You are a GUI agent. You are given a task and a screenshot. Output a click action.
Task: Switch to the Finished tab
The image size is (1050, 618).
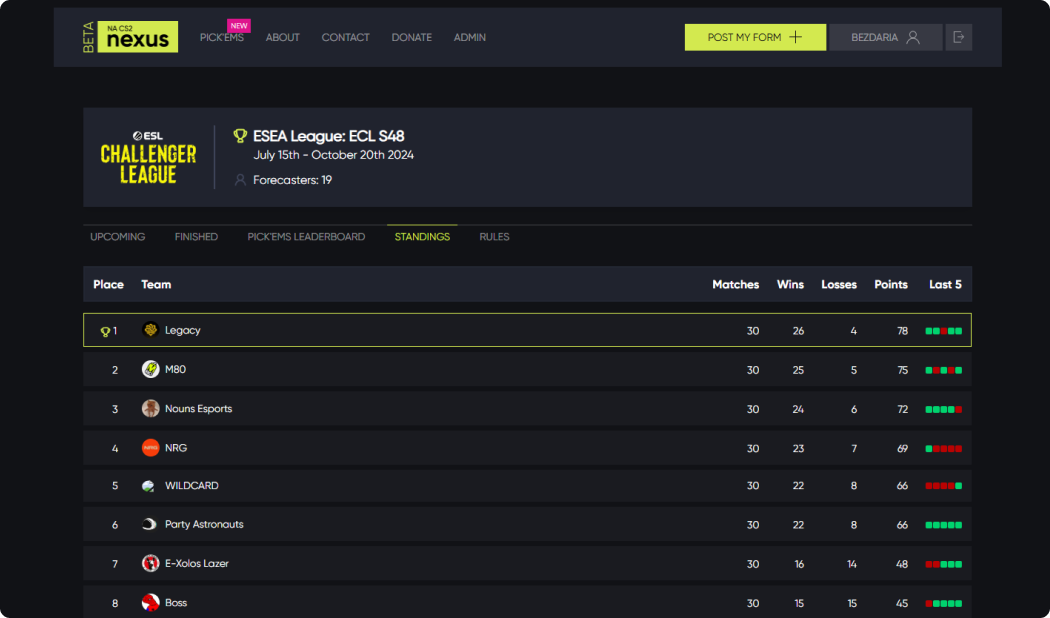click(196, 237)
